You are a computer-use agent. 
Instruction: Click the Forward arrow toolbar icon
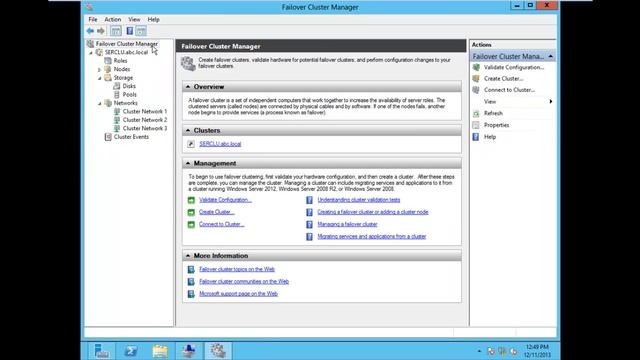(101, 31)
